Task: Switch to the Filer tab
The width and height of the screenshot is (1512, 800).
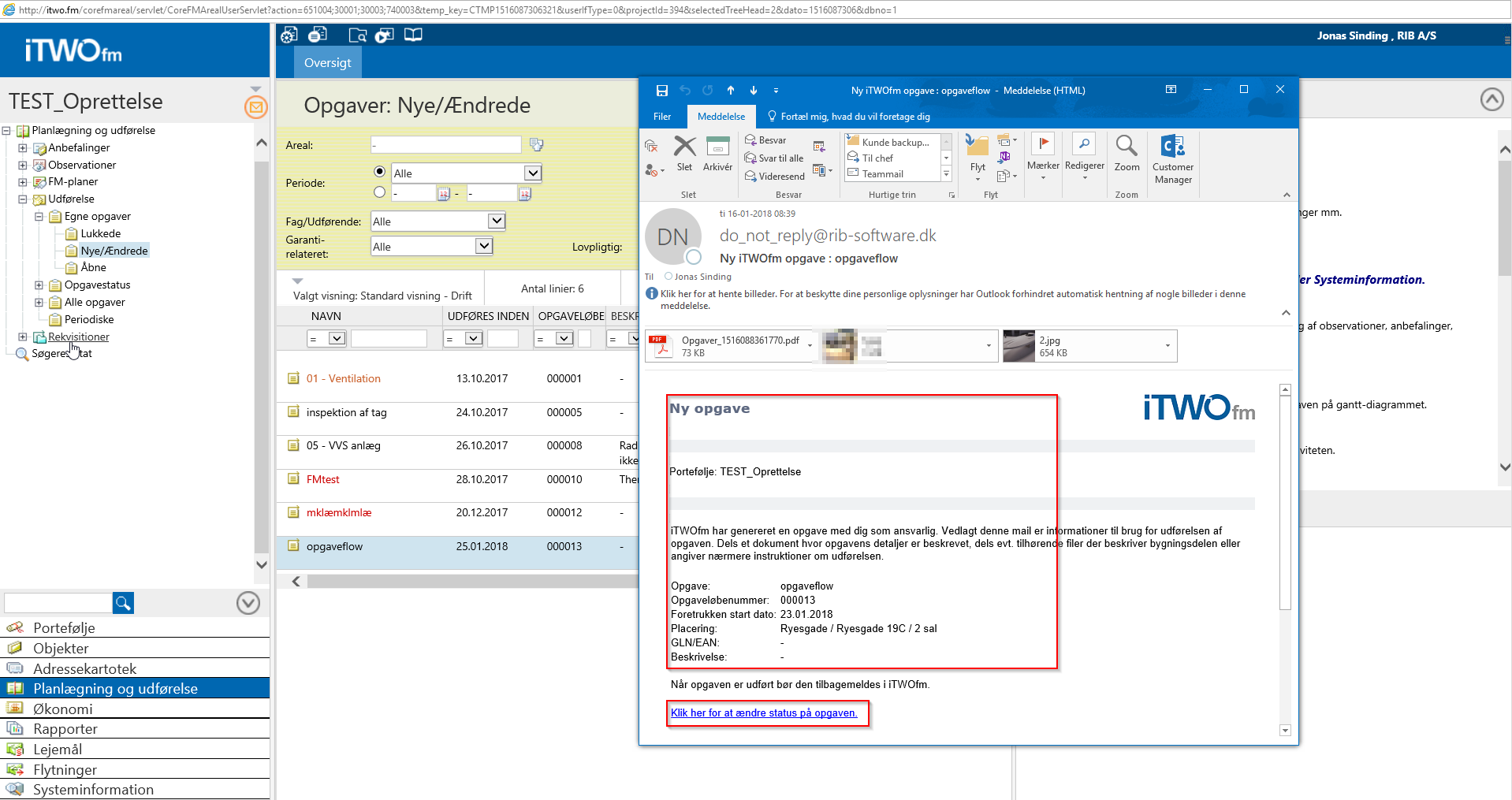Action: click(x=662, y=117)
